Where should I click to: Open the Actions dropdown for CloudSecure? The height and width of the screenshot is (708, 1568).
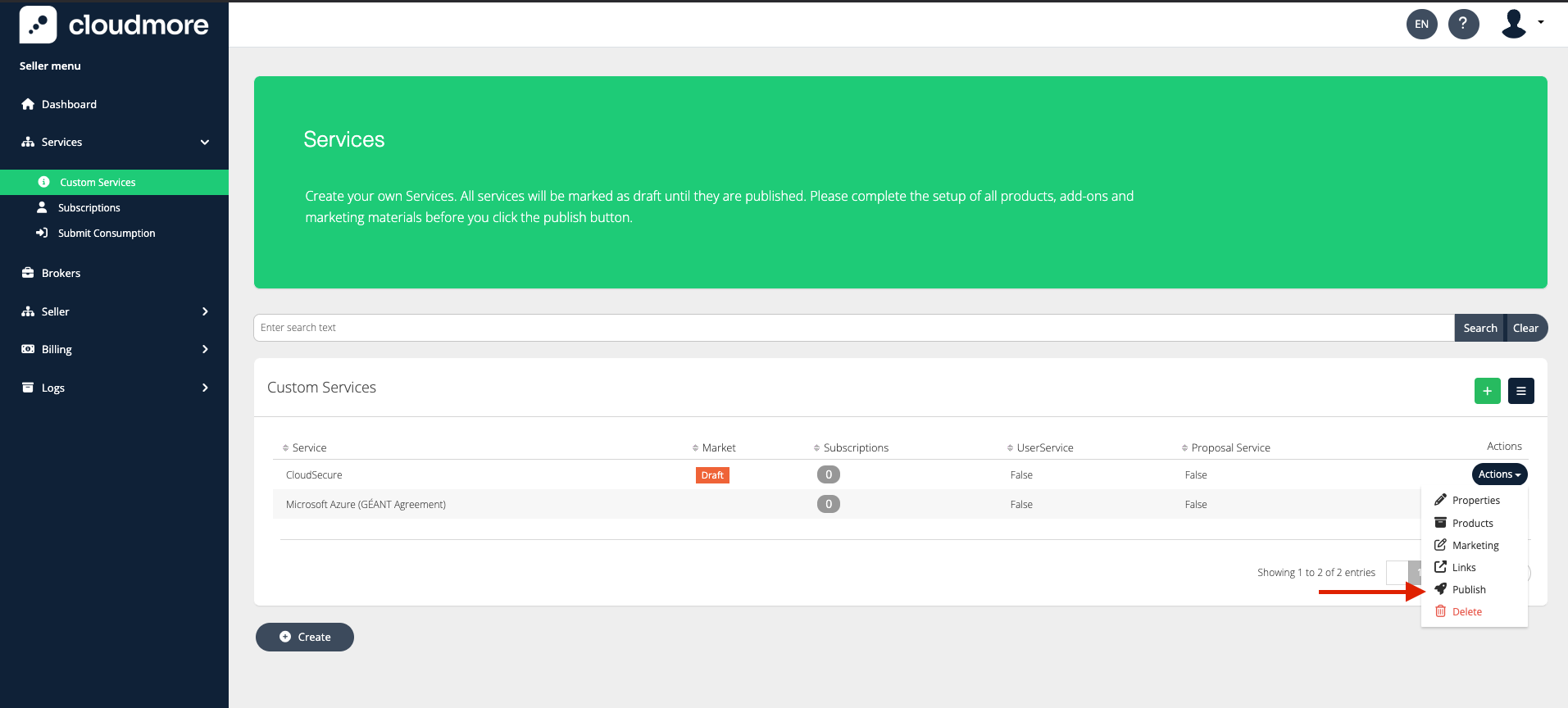pyautogui.click(x=1499, y=474)
